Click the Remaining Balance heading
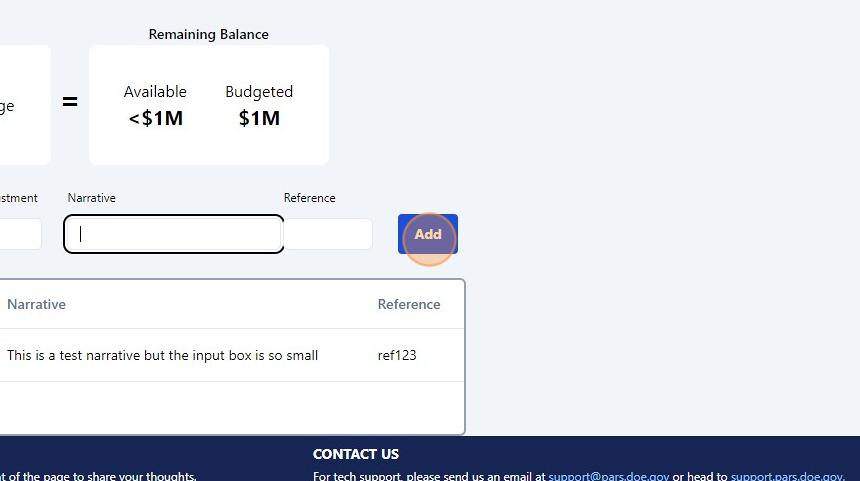Viewport: 860px width, 481px height. (x=208, y=34)
